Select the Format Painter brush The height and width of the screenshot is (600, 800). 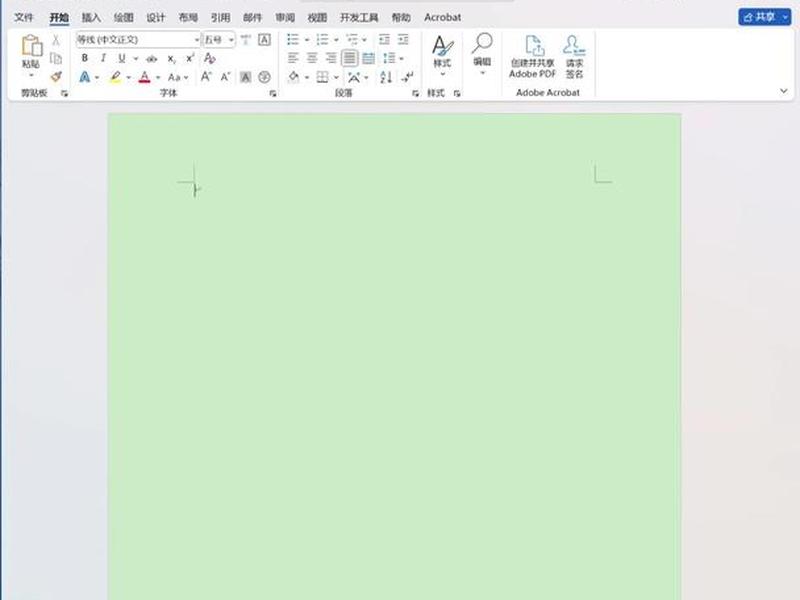tap(56, 77)
